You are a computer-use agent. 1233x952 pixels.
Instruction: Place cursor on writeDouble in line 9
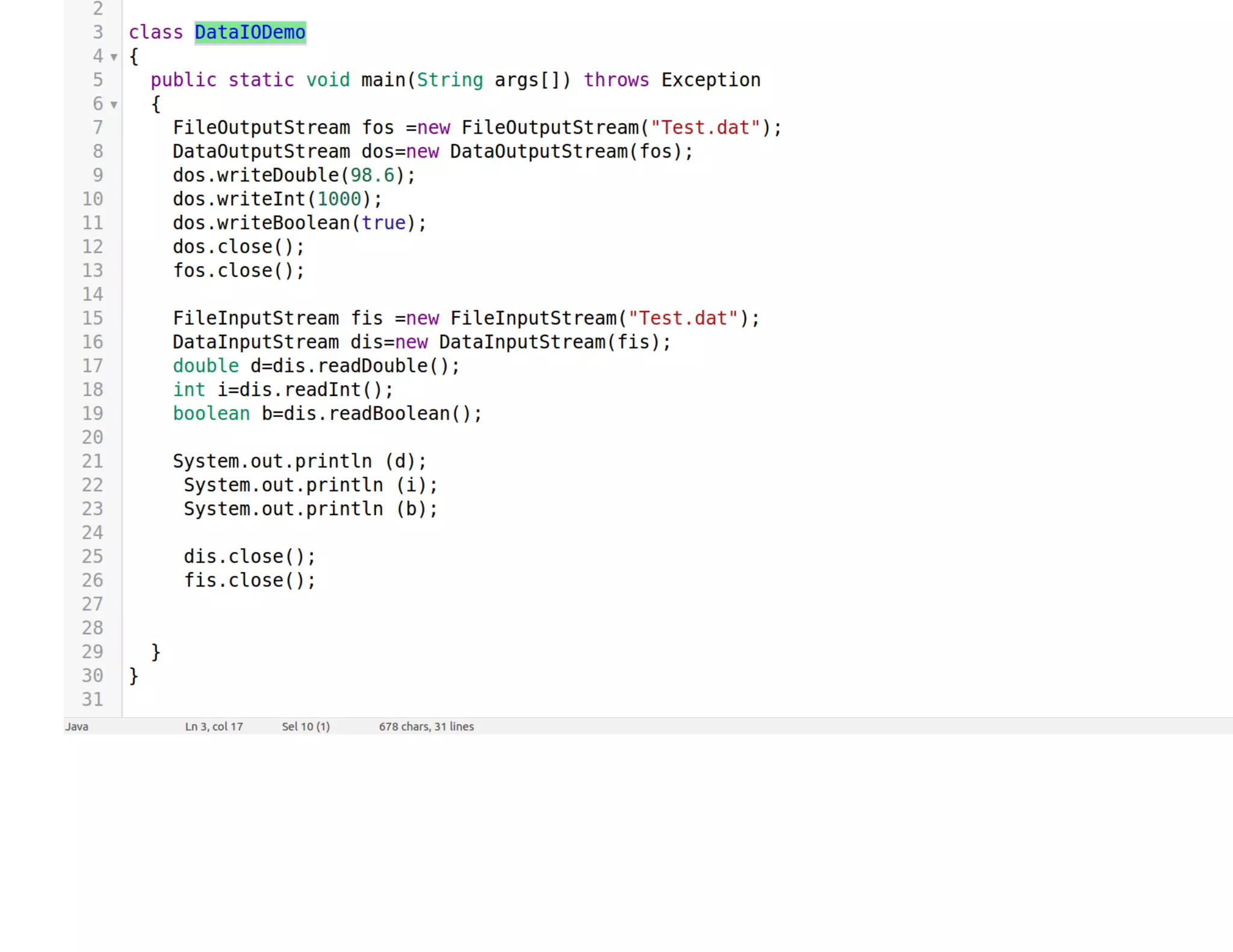pyautogui.click(x=278, y=175)
